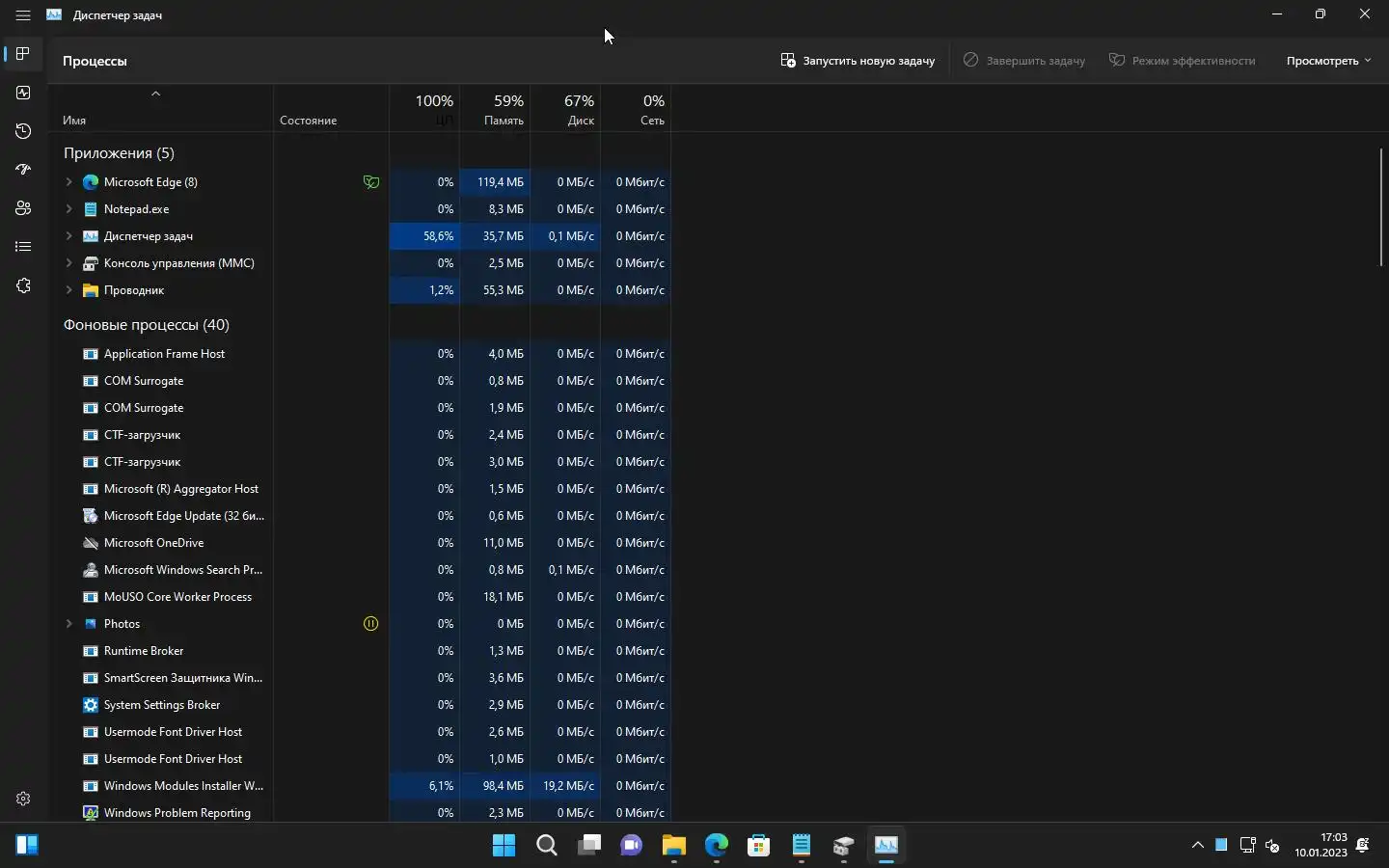
Task: Expand the Проводник process group
Action: (x=68, y=289)
